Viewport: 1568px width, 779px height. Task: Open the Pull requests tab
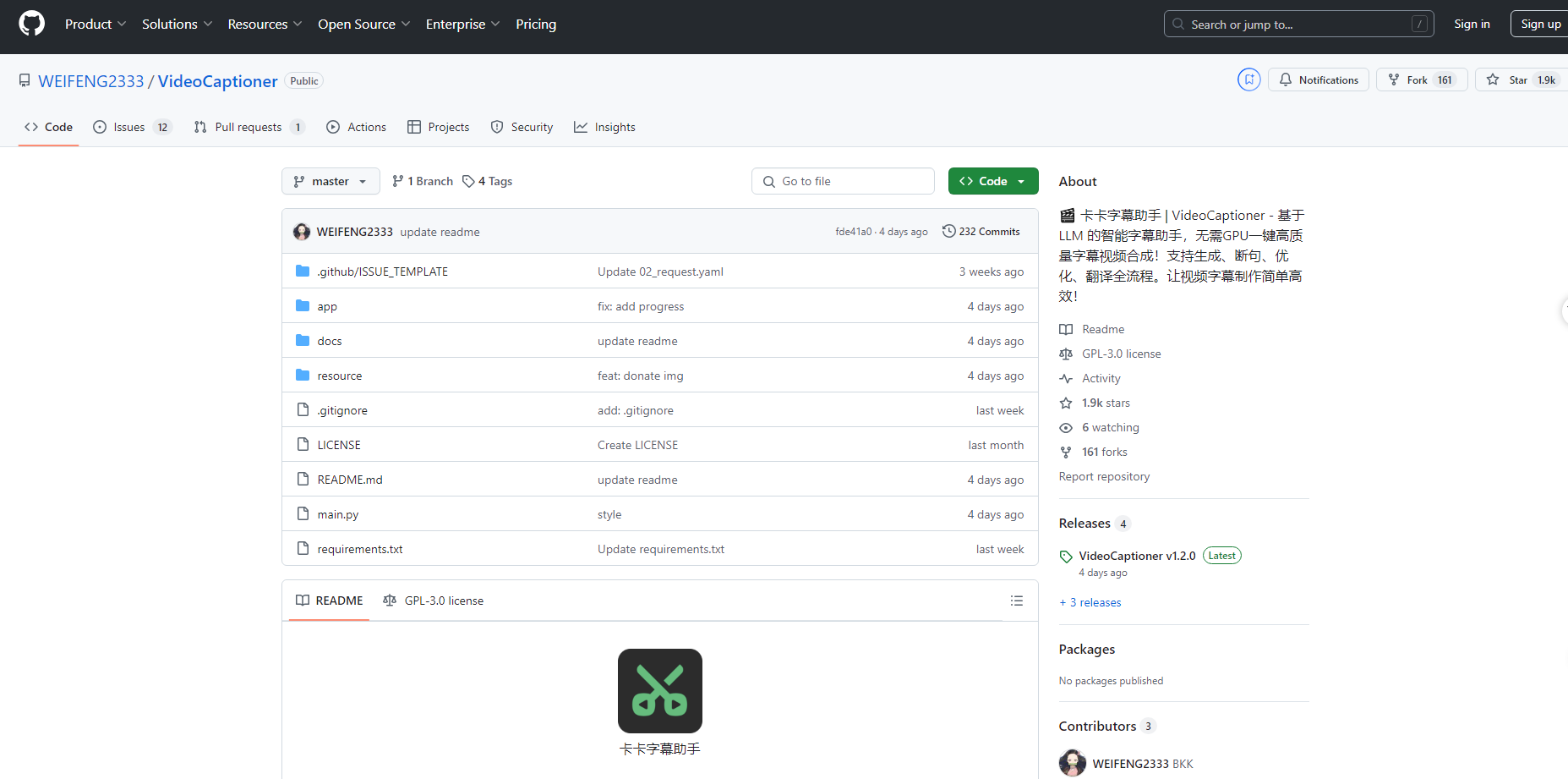coord(249,127)
